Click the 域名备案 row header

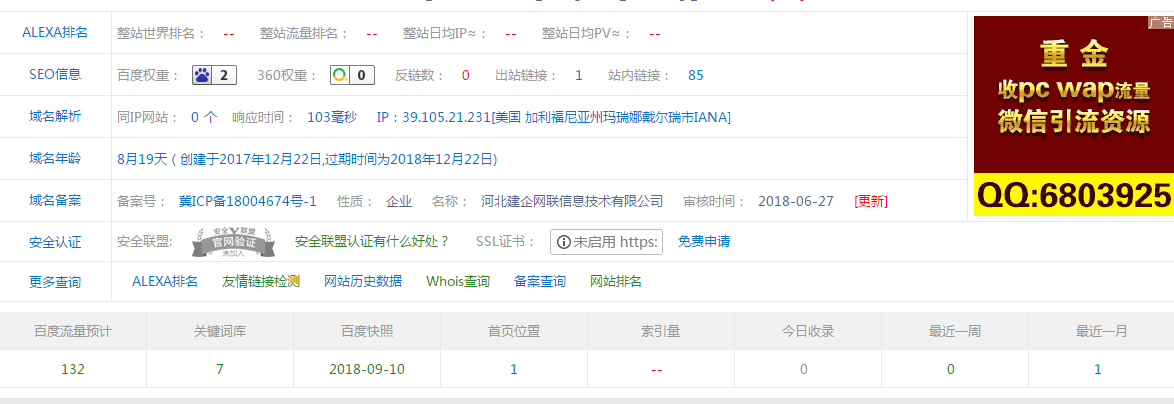tap(55, 200)
